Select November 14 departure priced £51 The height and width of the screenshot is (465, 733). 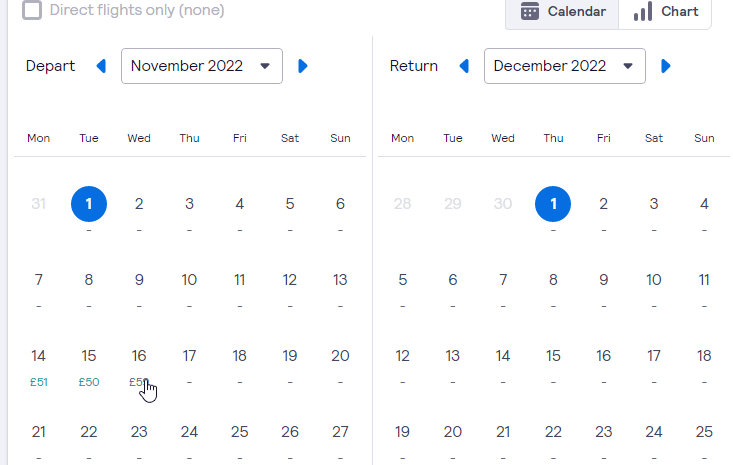coord(39,364)
